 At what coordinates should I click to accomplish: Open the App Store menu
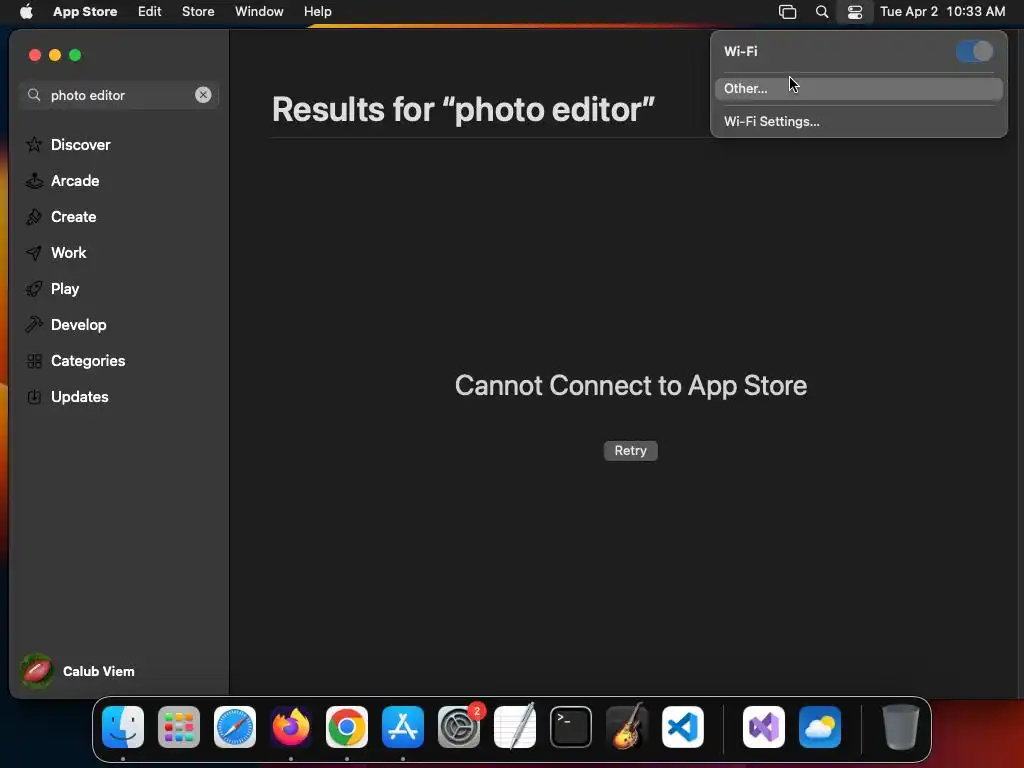click(85, 11)
